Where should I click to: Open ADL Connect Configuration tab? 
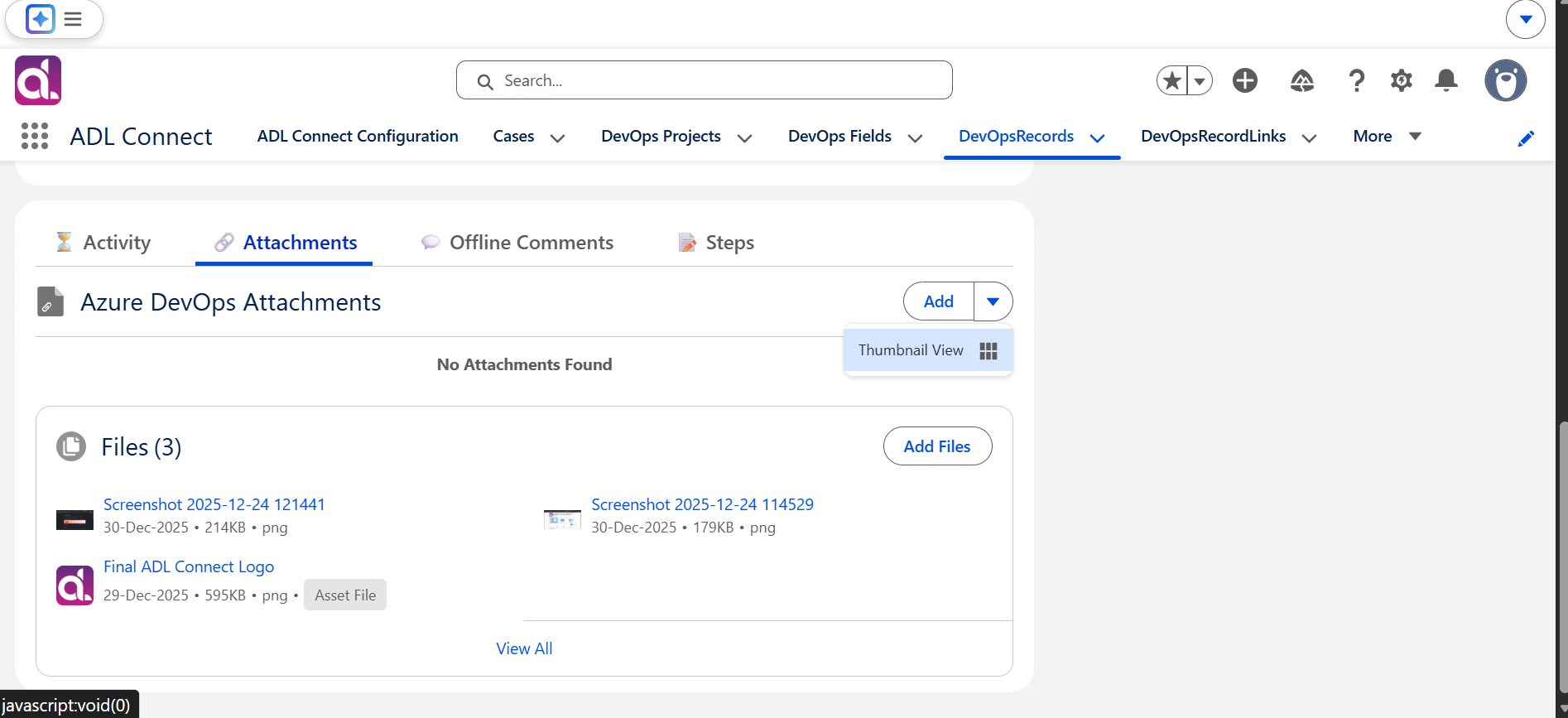point(358,136)
